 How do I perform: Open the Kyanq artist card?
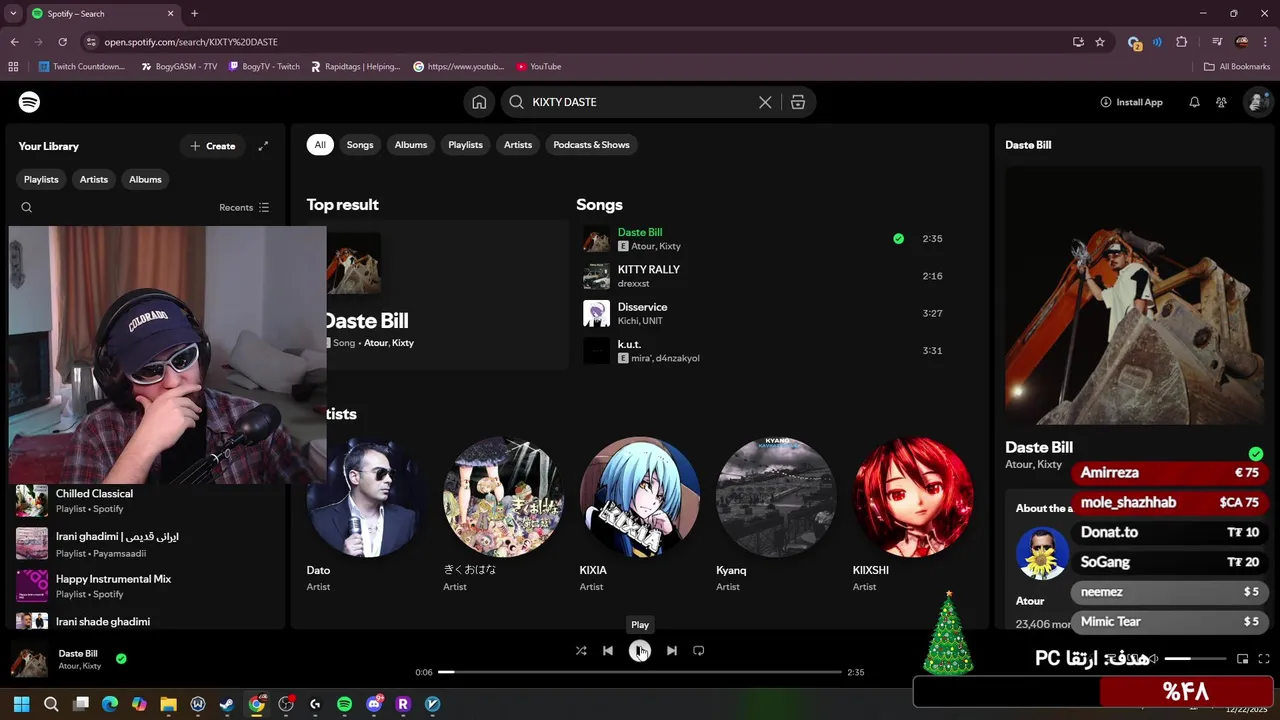pos(776,515)
